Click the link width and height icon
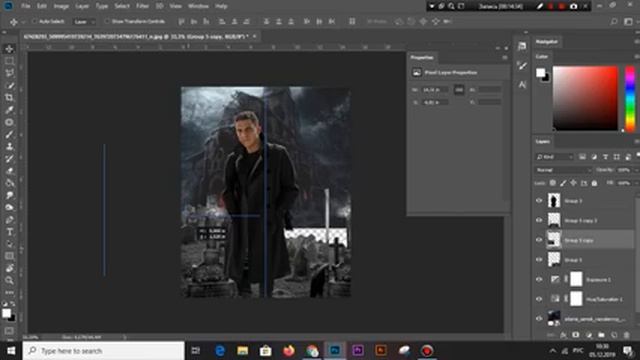 [x=459, y=90]
